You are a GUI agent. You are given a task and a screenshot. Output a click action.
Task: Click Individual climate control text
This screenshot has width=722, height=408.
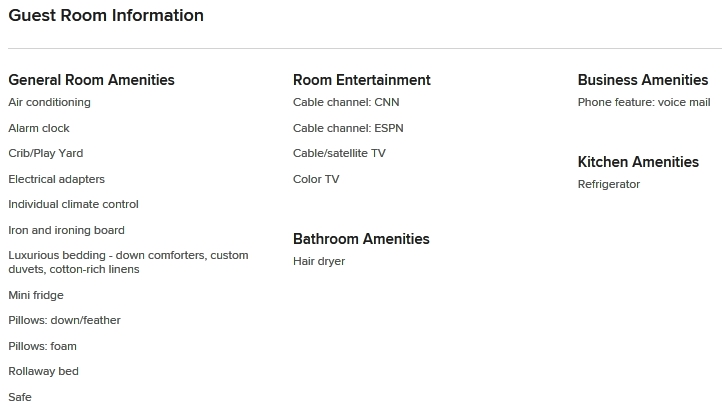pyautogui.click(x=73, y=204)
